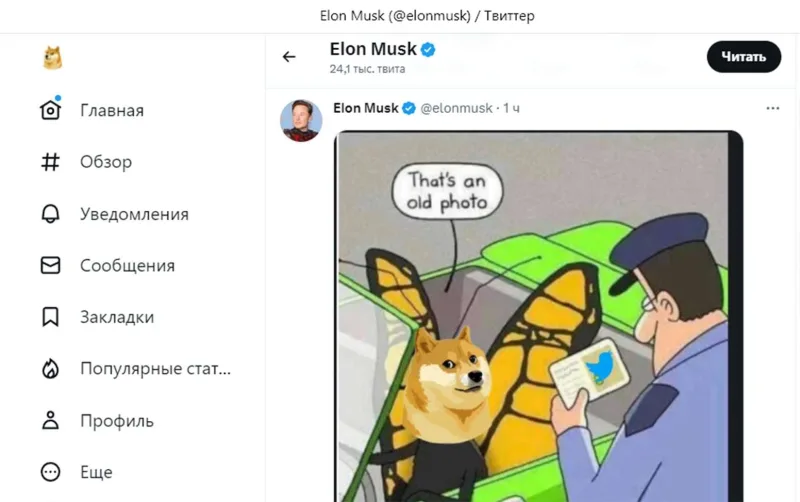The height and width of the screenshot is (502, 800).
Task: Click the tweet's 1 ч timestamp
Action: coord(511,108)
